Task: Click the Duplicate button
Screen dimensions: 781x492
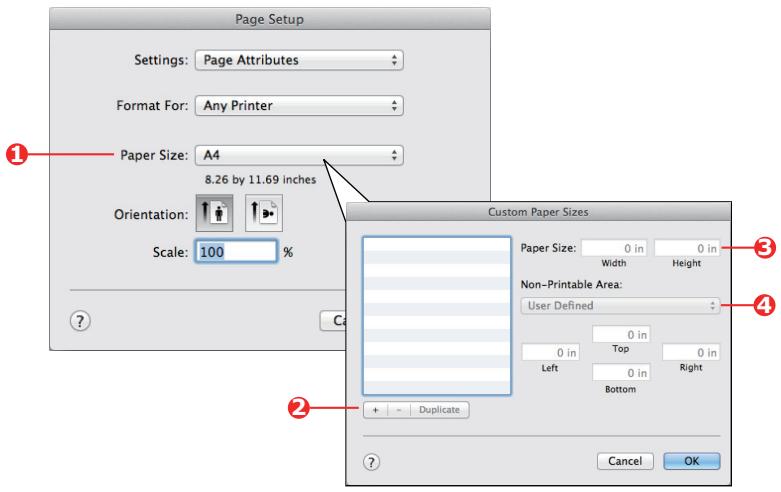Action: [x=439, y=410]
